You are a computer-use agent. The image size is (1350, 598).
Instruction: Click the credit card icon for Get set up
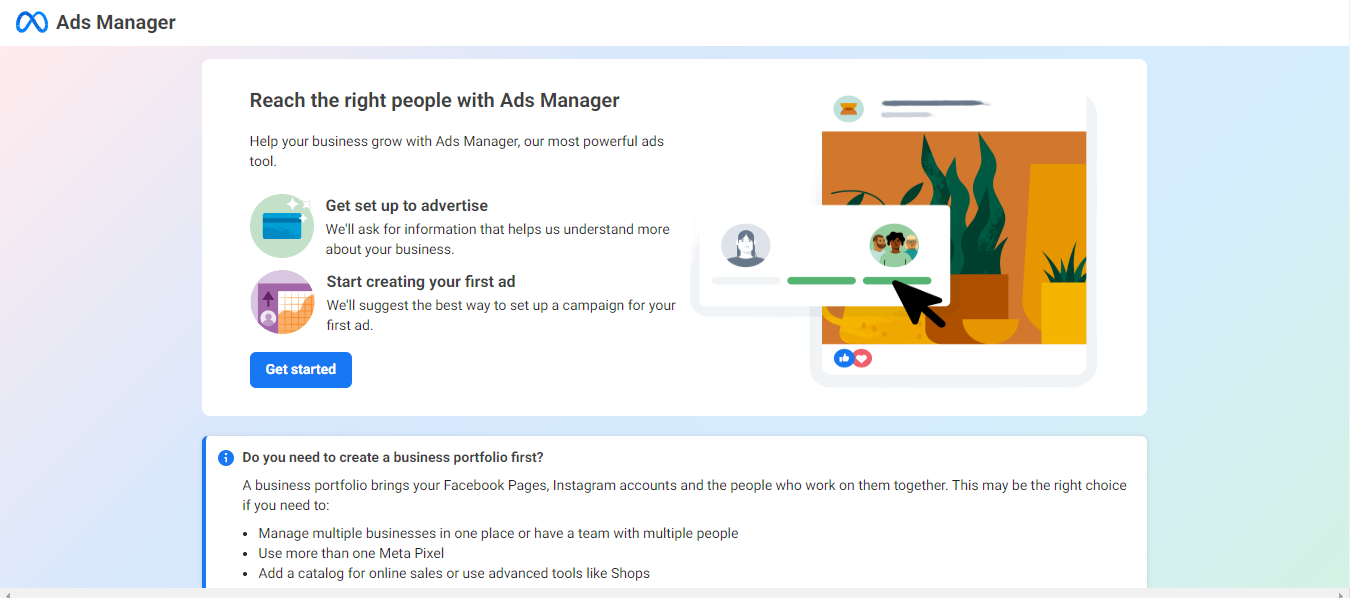[281, 225]
